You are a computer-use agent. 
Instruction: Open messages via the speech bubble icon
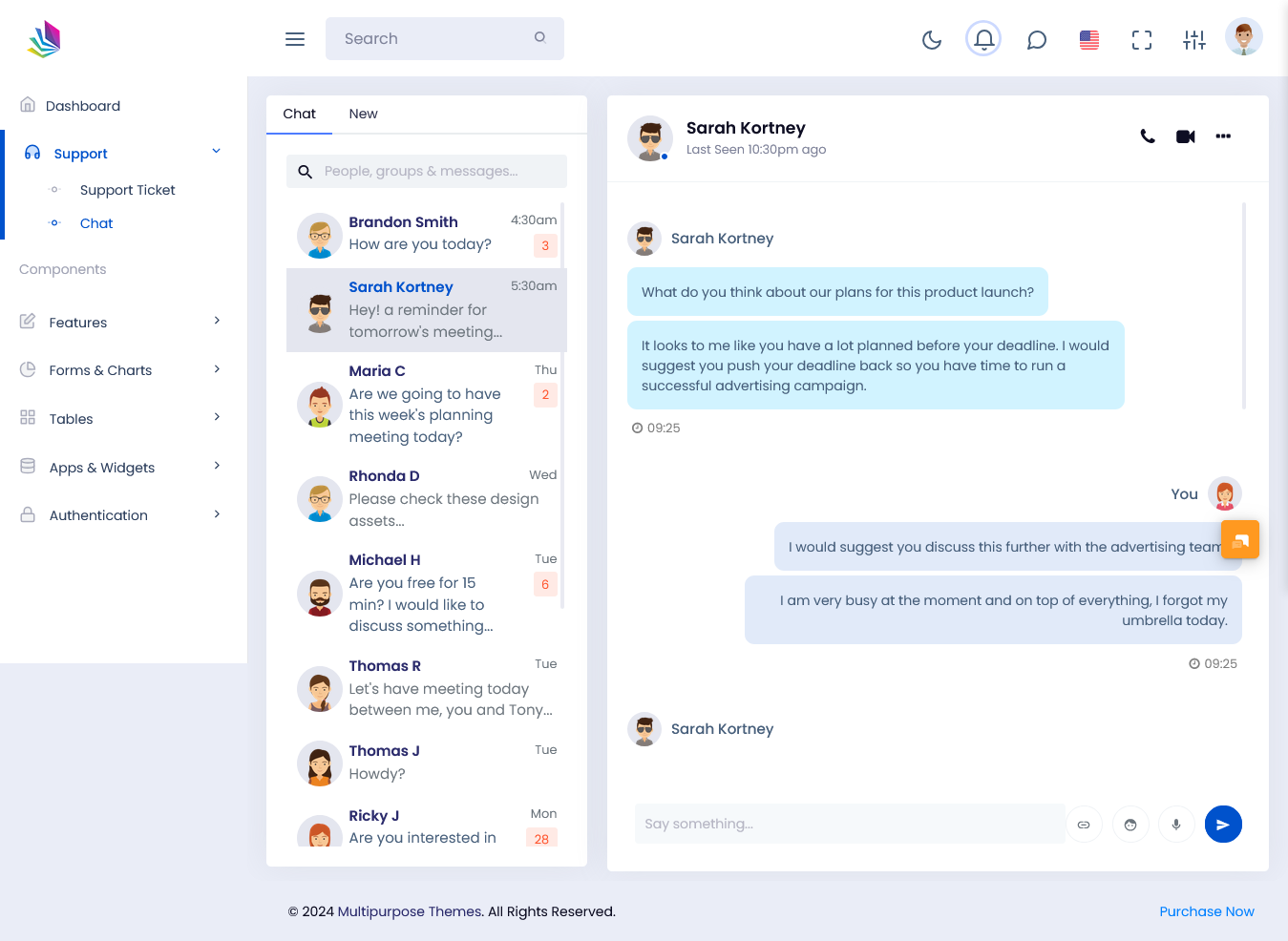[x=1037, y=39]
